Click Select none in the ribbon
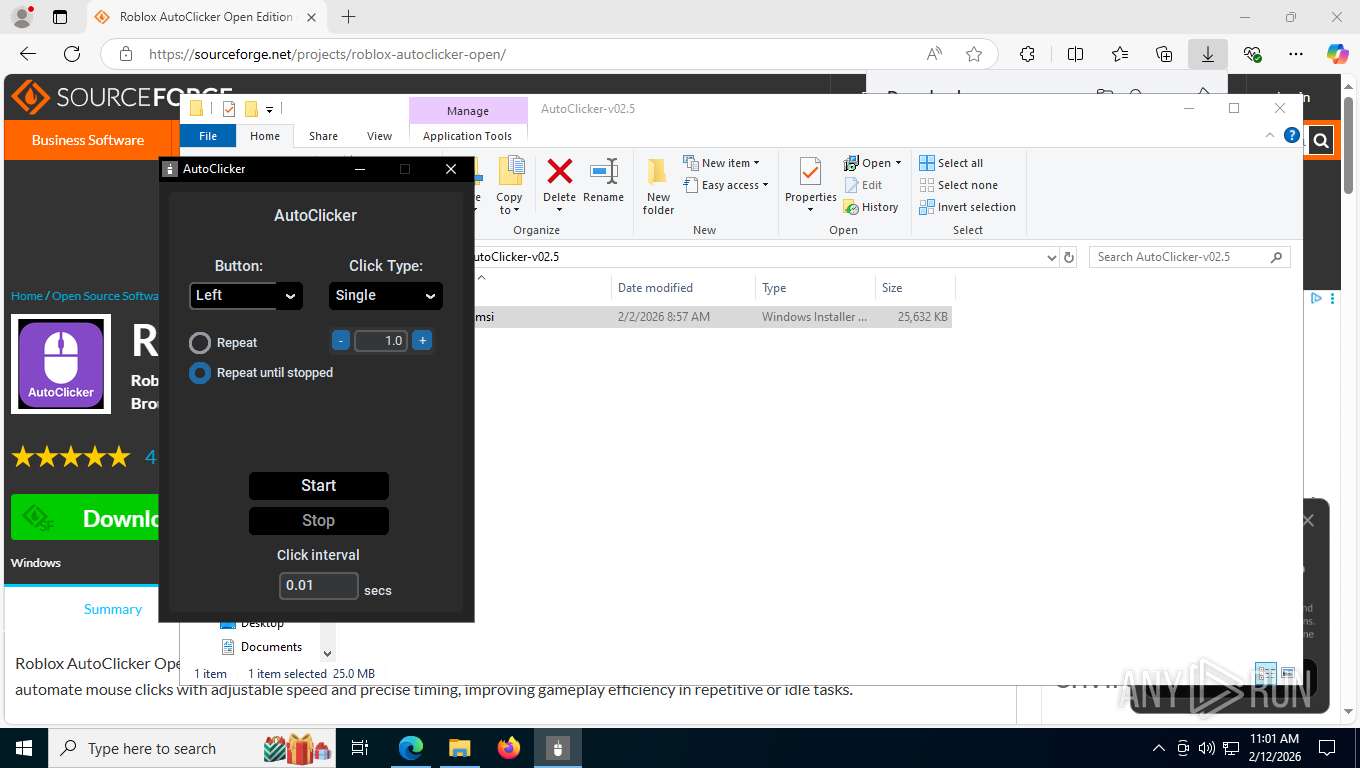Screen dimensions: 1360x768 958,185
